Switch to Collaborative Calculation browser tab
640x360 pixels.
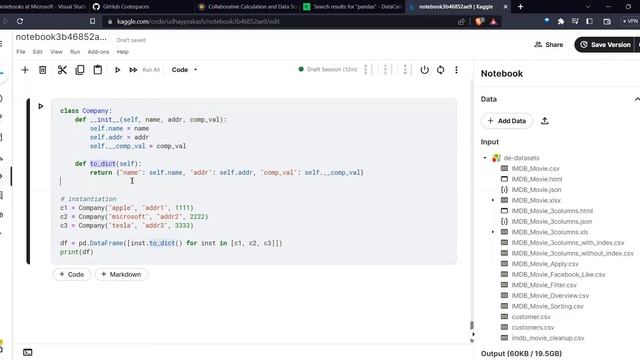tap(247, 7)
